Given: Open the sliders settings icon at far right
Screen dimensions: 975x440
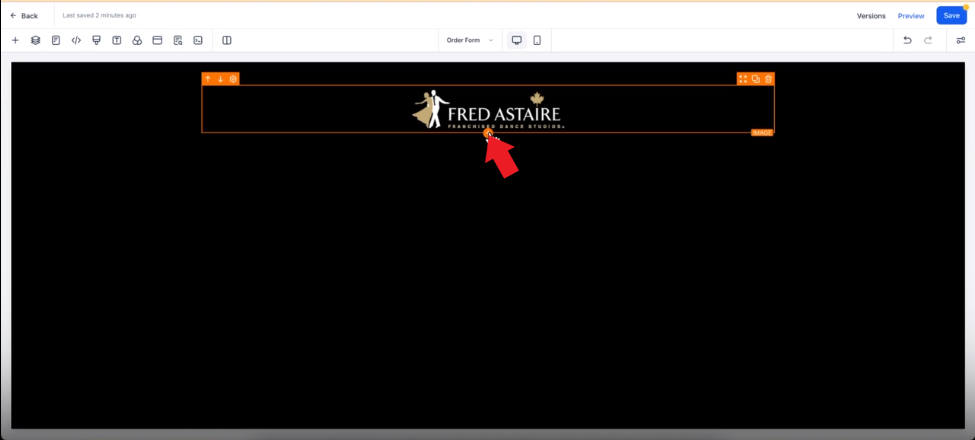Looking at the screenshot, I should tap(961, 40).
